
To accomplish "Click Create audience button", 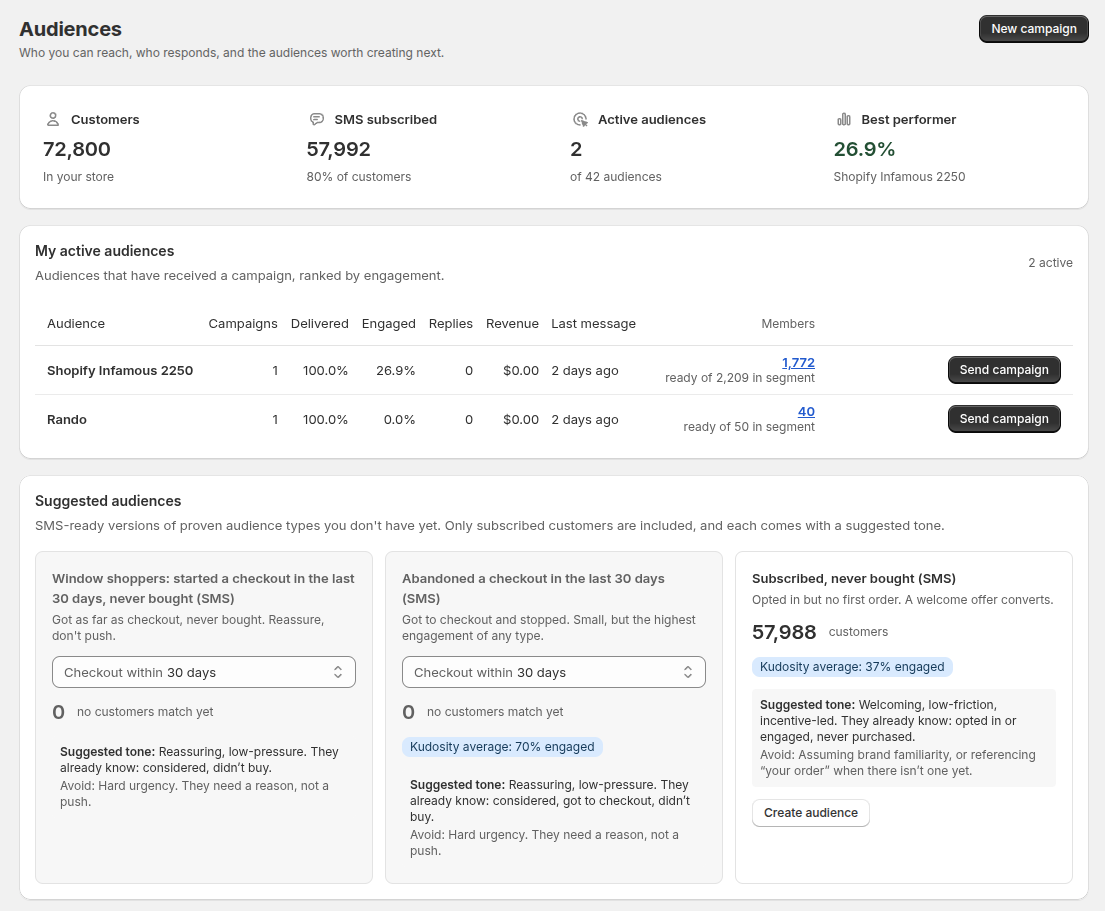I will pos(810,812).
